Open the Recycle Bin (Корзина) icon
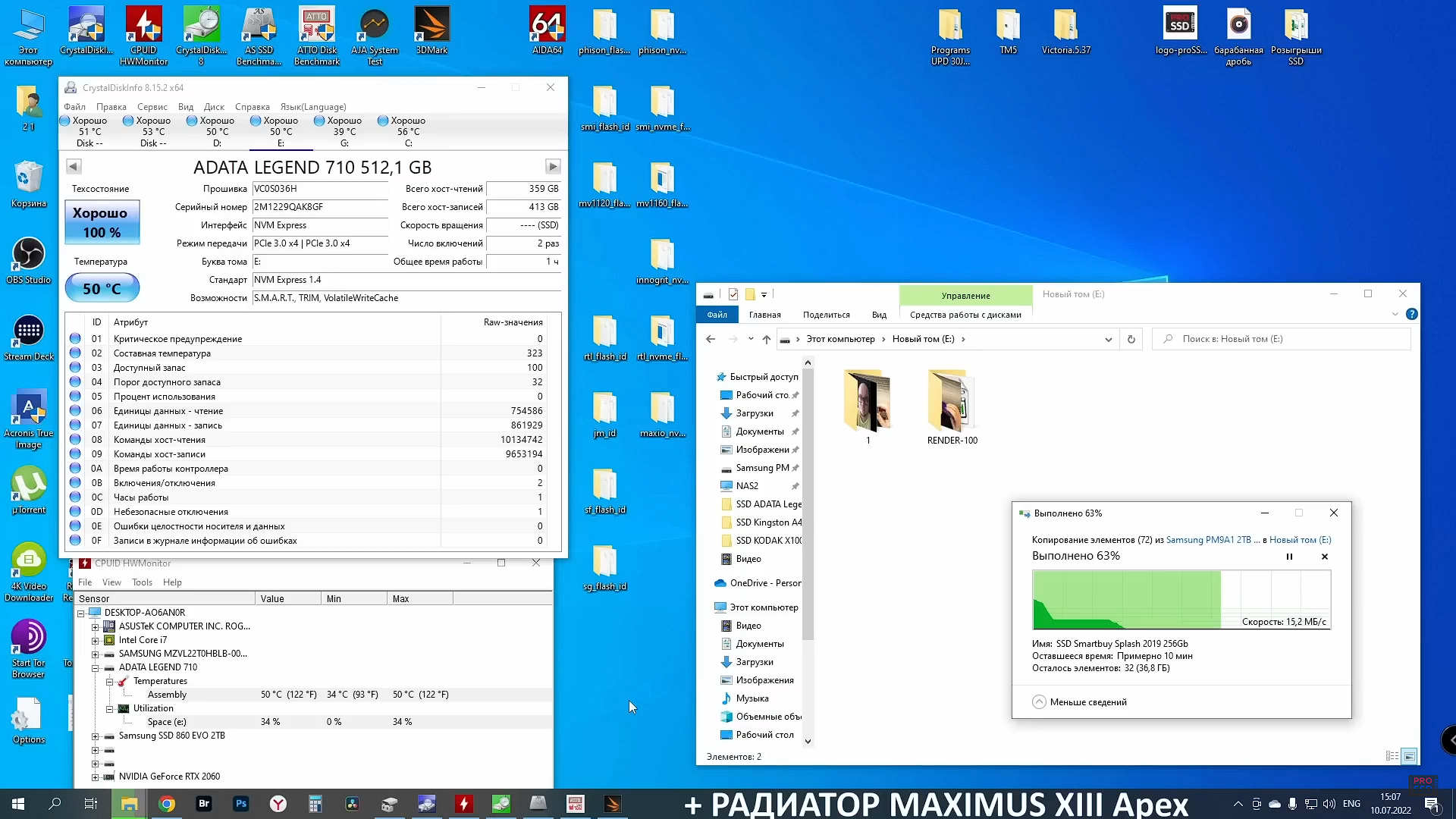 29,184
